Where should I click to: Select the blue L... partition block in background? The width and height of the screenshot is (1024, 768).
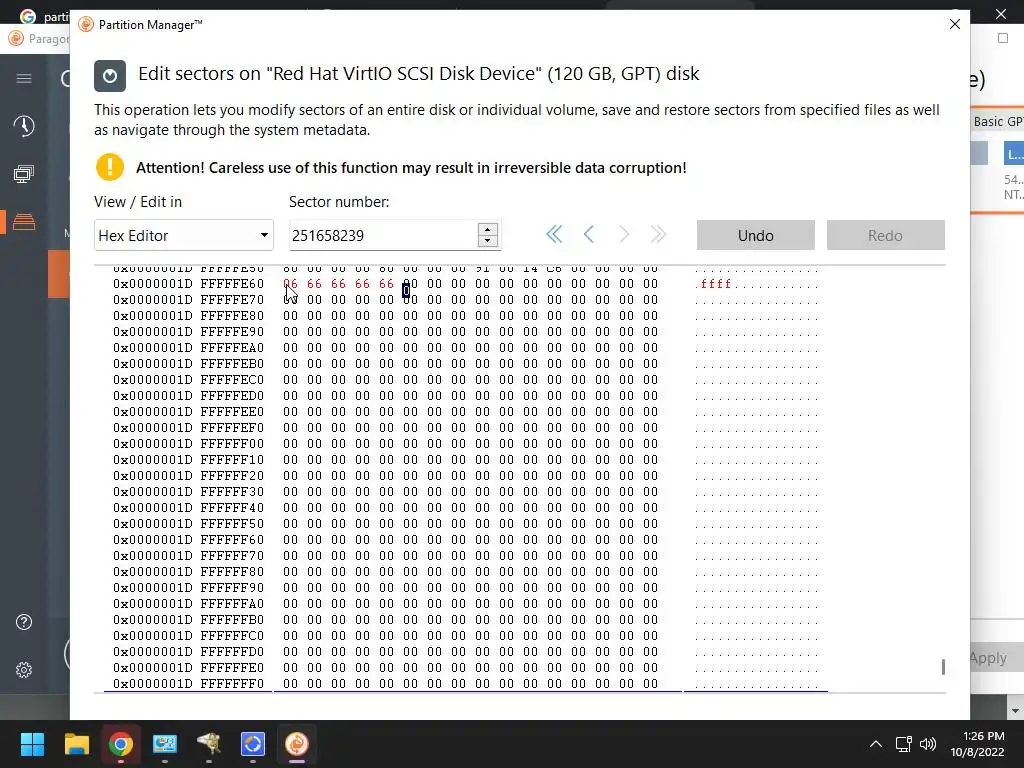[1014, 154]
